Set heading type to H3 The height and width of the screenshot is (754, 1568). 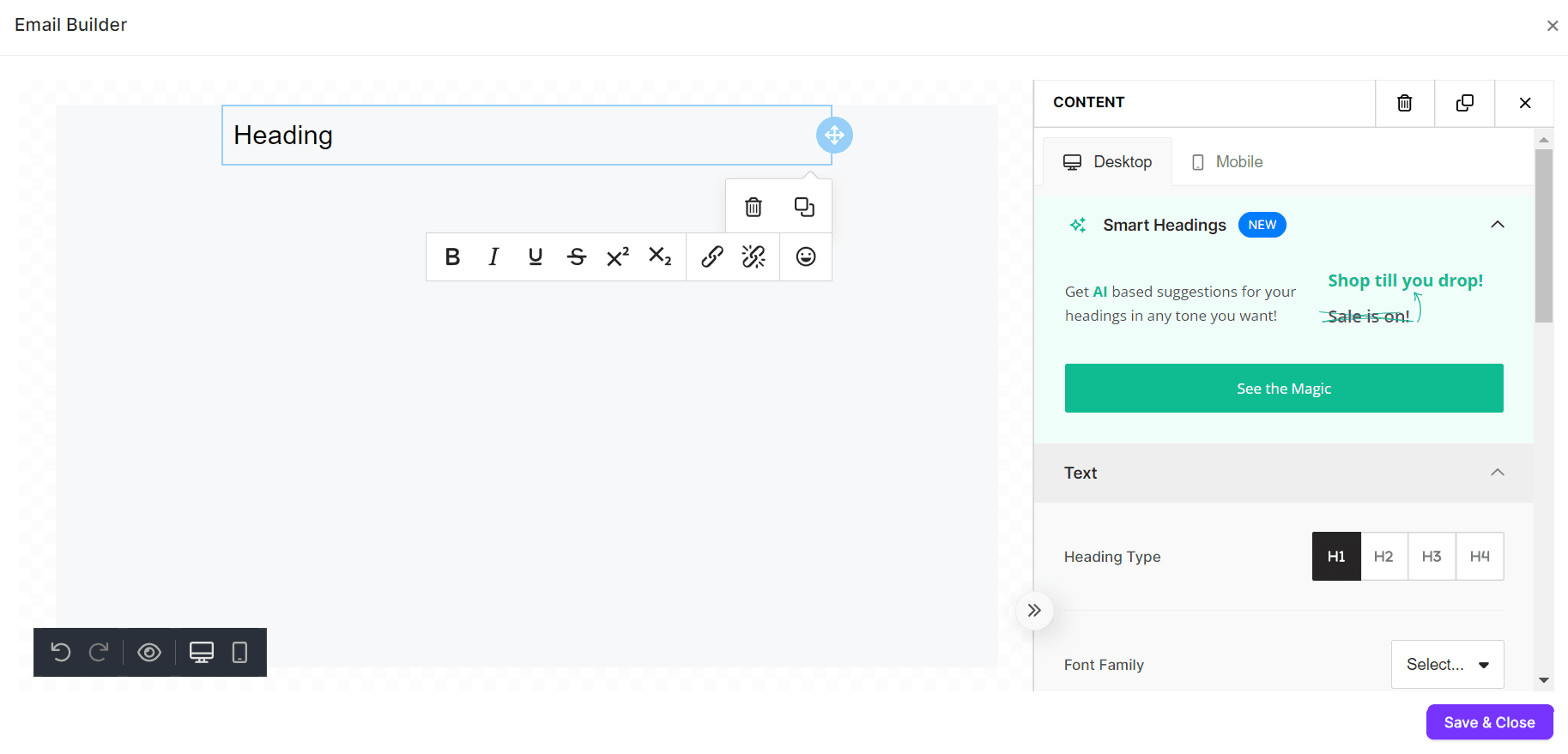point(1432,557)
